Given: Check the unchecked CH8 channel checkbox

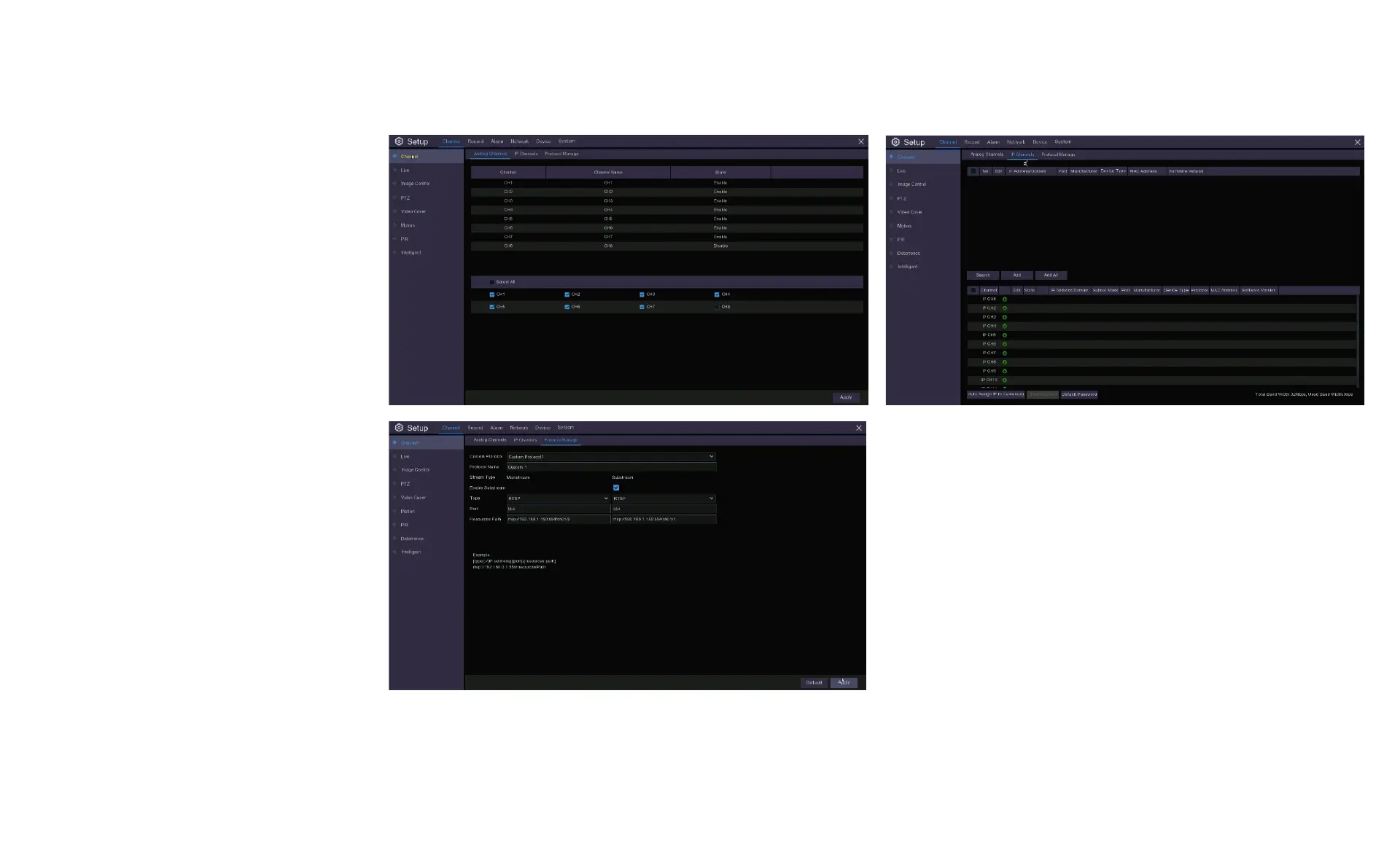Looking at the screenshot, I should (717, 308).
